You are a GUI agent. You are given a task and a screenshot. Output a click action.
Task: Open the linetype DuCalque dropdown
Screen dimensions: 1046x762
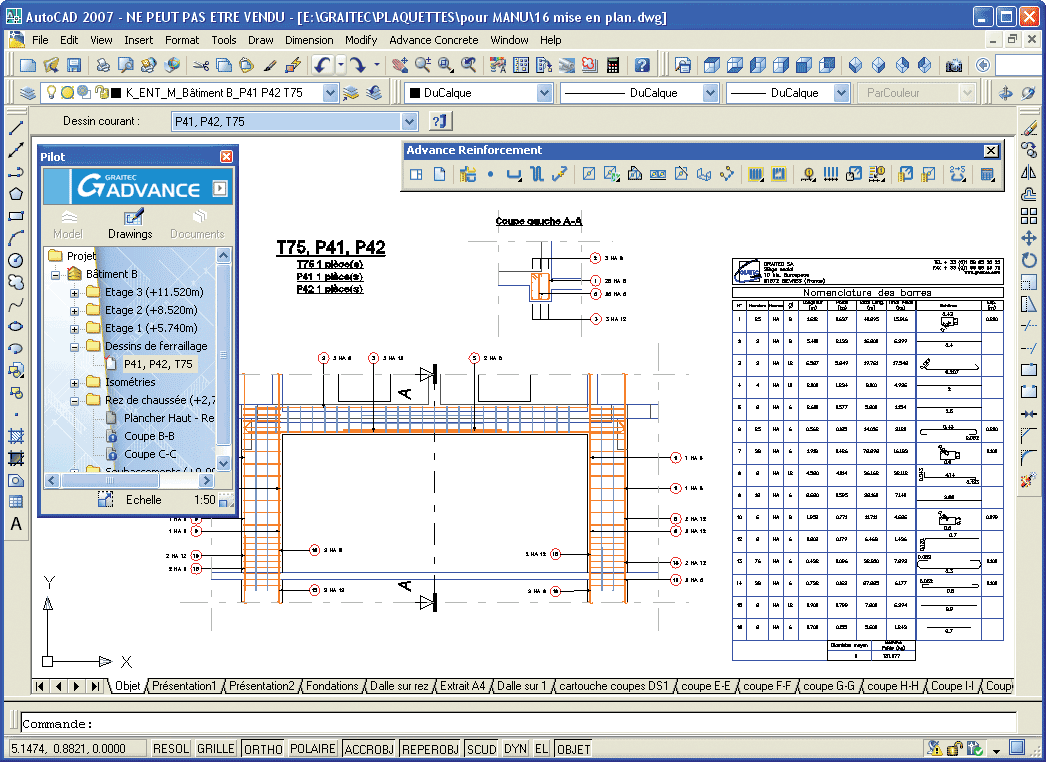coord(710,93)
